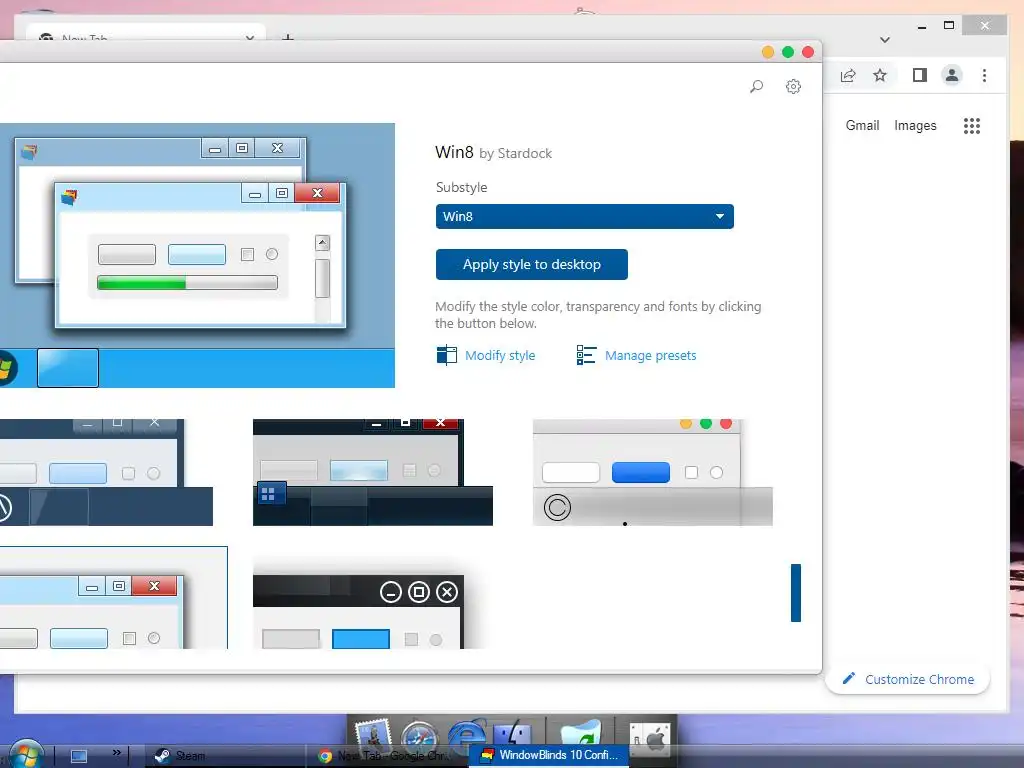Toggle Chrome side panel icon
Viewport: 1024px width, 768px height.
920,75
